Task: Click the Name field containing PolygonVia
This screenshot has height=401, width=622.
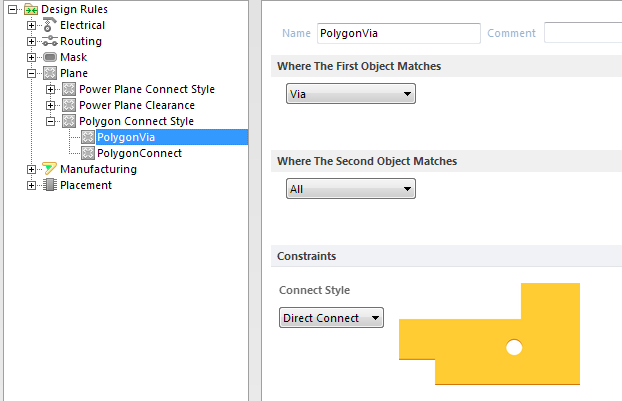Action: pos(399,33)
